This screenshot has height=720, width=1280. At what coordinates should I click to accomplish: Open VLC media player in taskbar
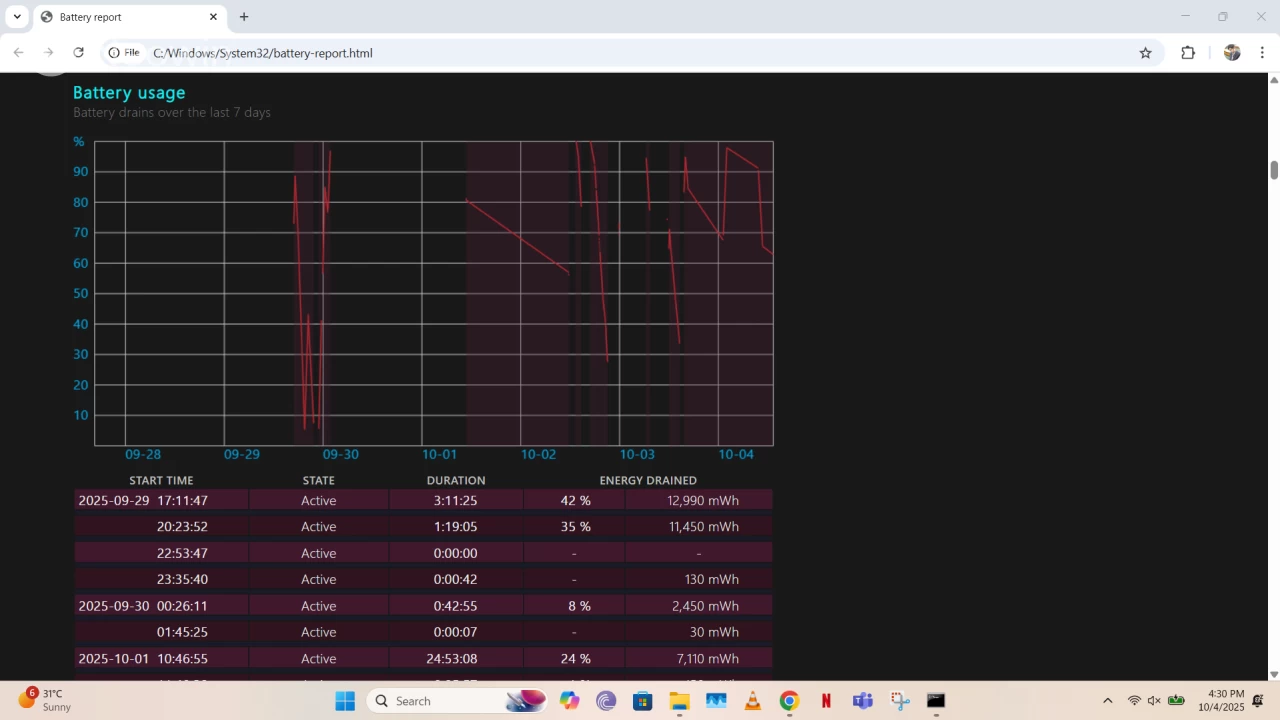(753, 701)
